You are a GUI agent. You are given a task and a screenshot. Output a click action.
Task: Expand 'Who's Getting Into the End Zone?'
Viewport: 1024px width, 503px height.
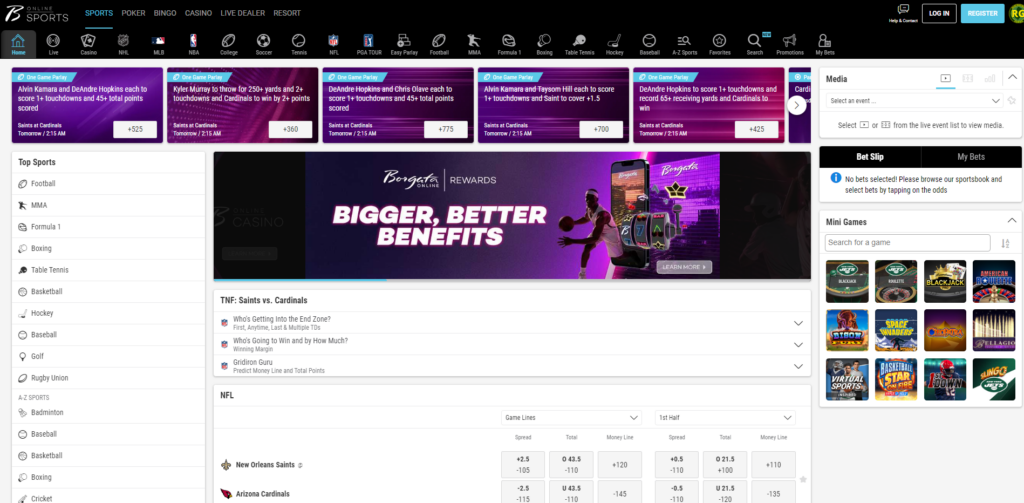512,323
